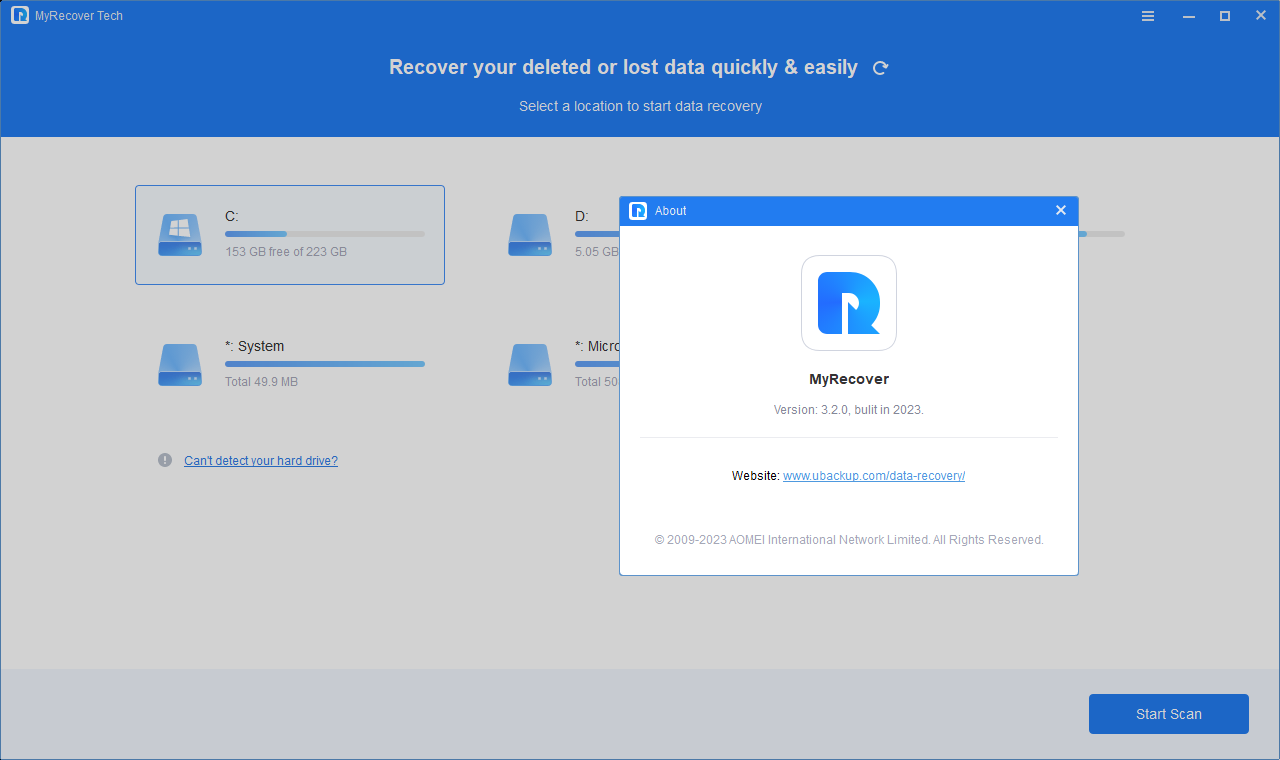1280x760 pixels.
Task: Click the 'Total 49.9 MB' text
Action: (261, 382)
